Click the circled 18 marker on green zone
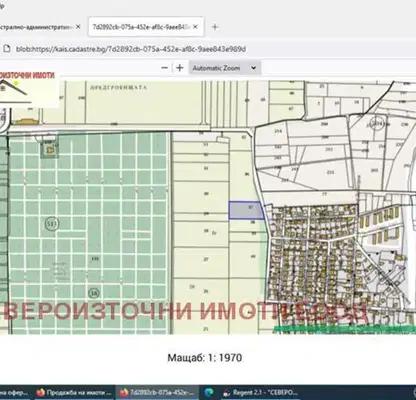Screen dimensions: 416x400 pos(94,293)
